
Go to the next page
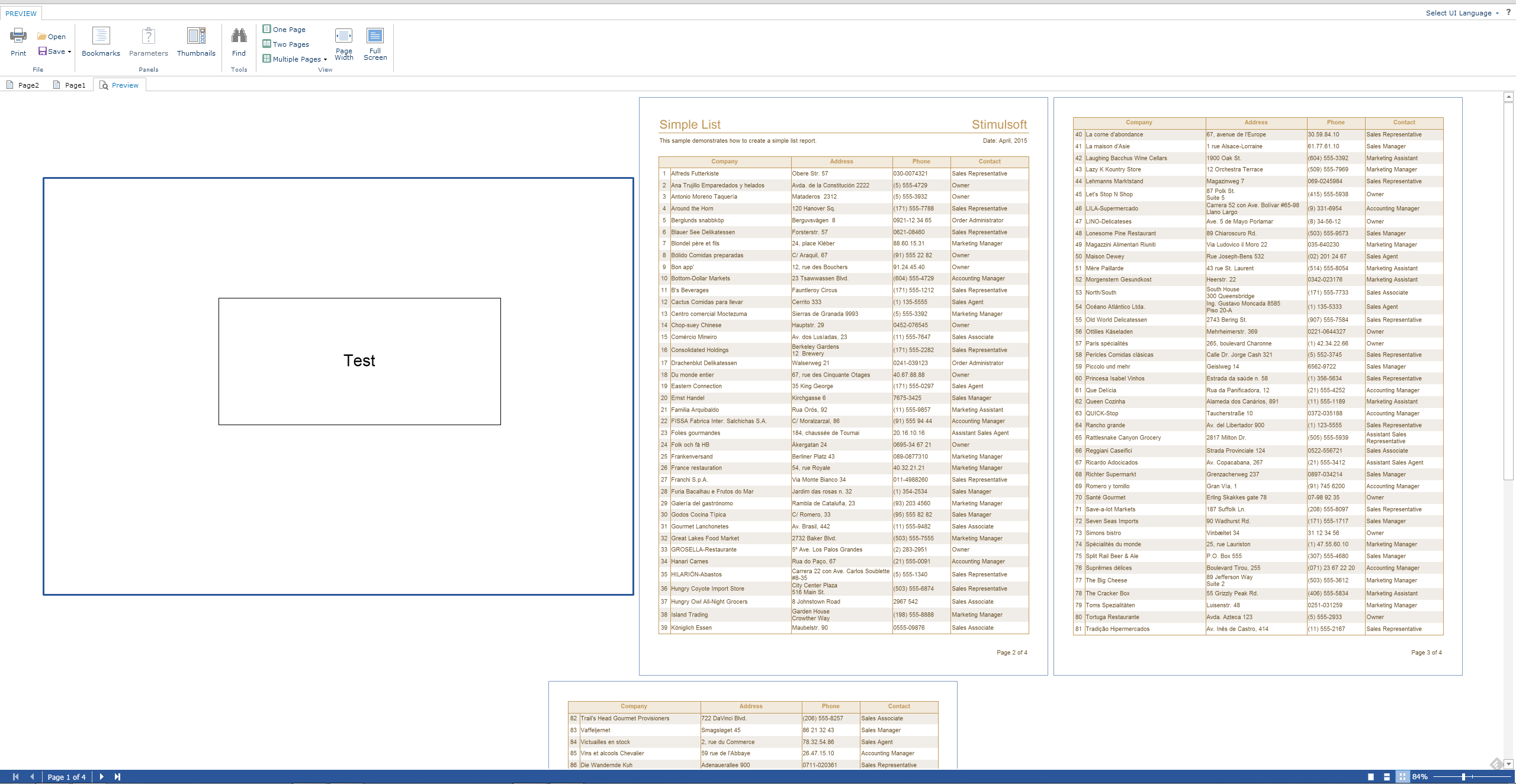point(101,777)
